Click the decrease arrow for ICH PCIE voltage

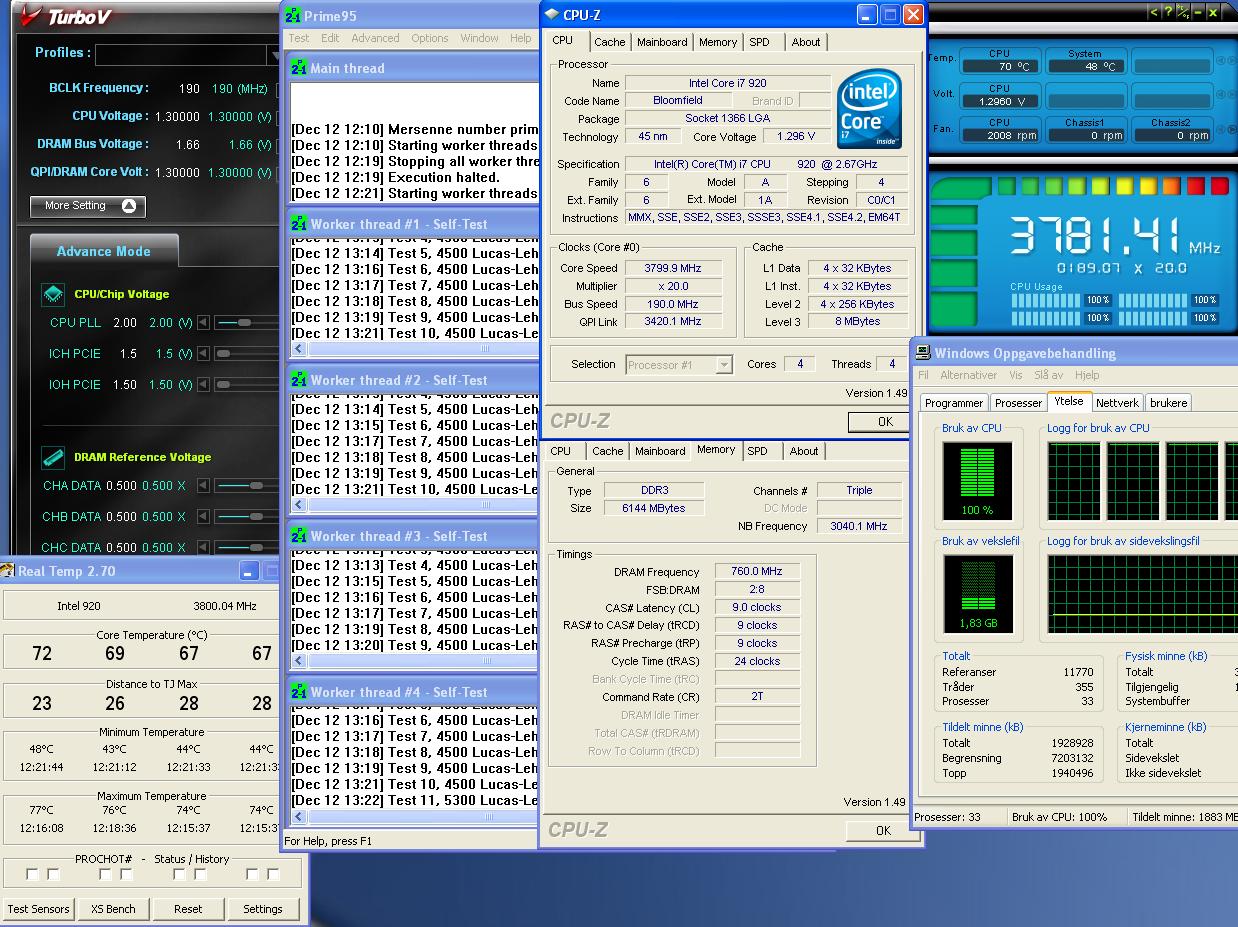204,353
